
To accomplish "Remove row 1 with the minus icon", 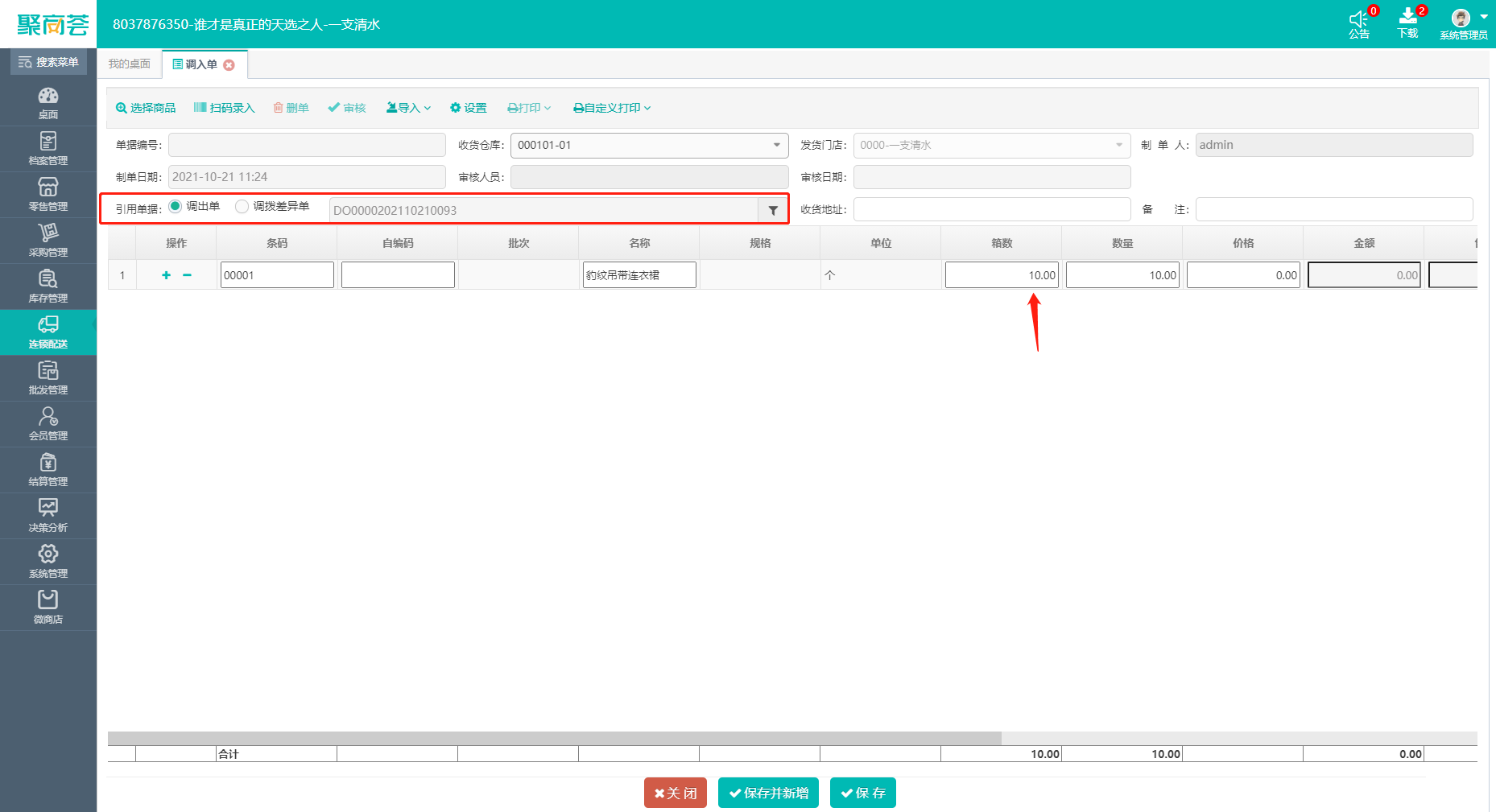I will click(187, 275).
